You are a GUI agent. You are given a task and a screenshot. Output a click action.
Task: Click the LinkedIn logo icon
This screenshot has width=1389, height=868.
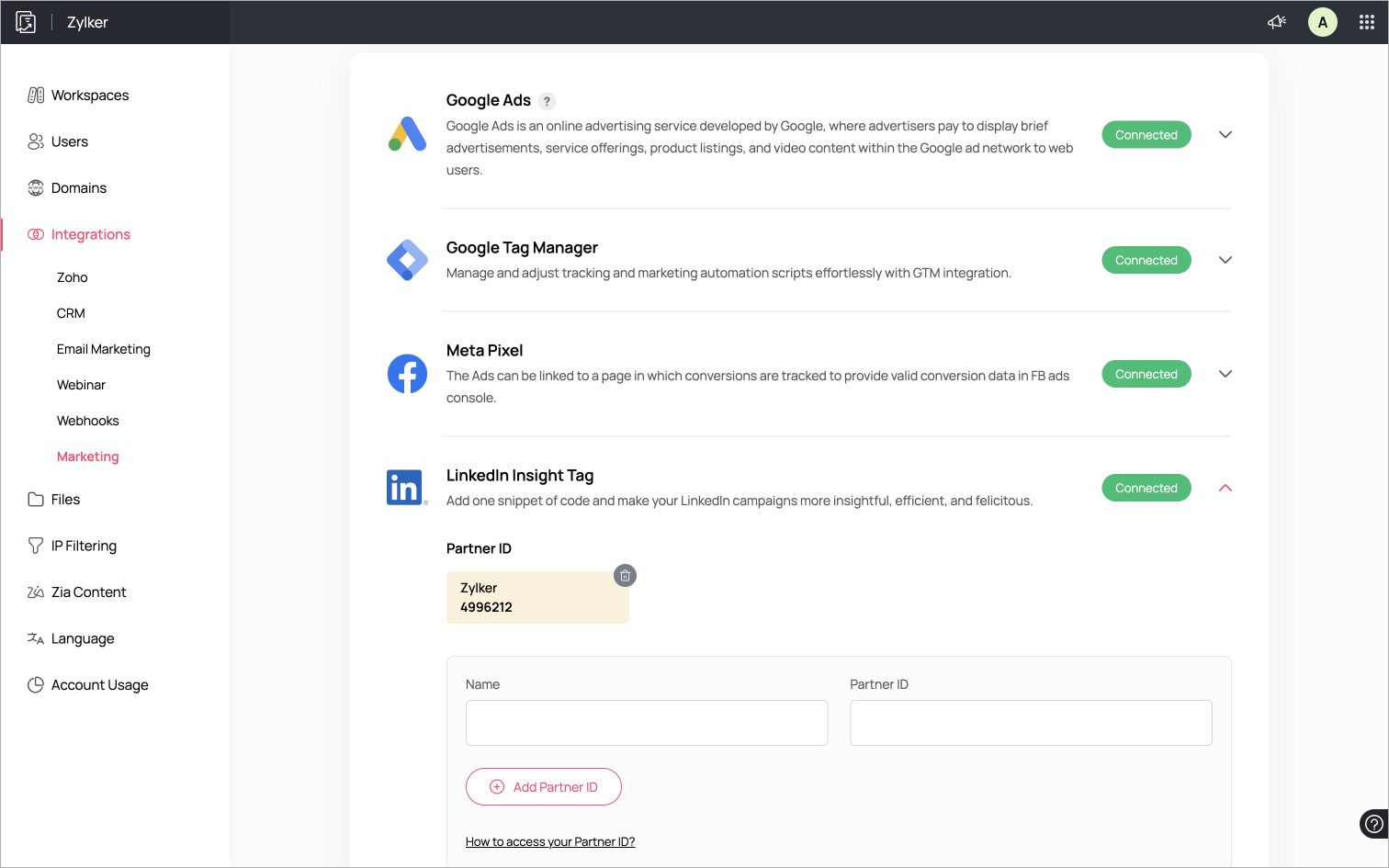click(405, 488)
